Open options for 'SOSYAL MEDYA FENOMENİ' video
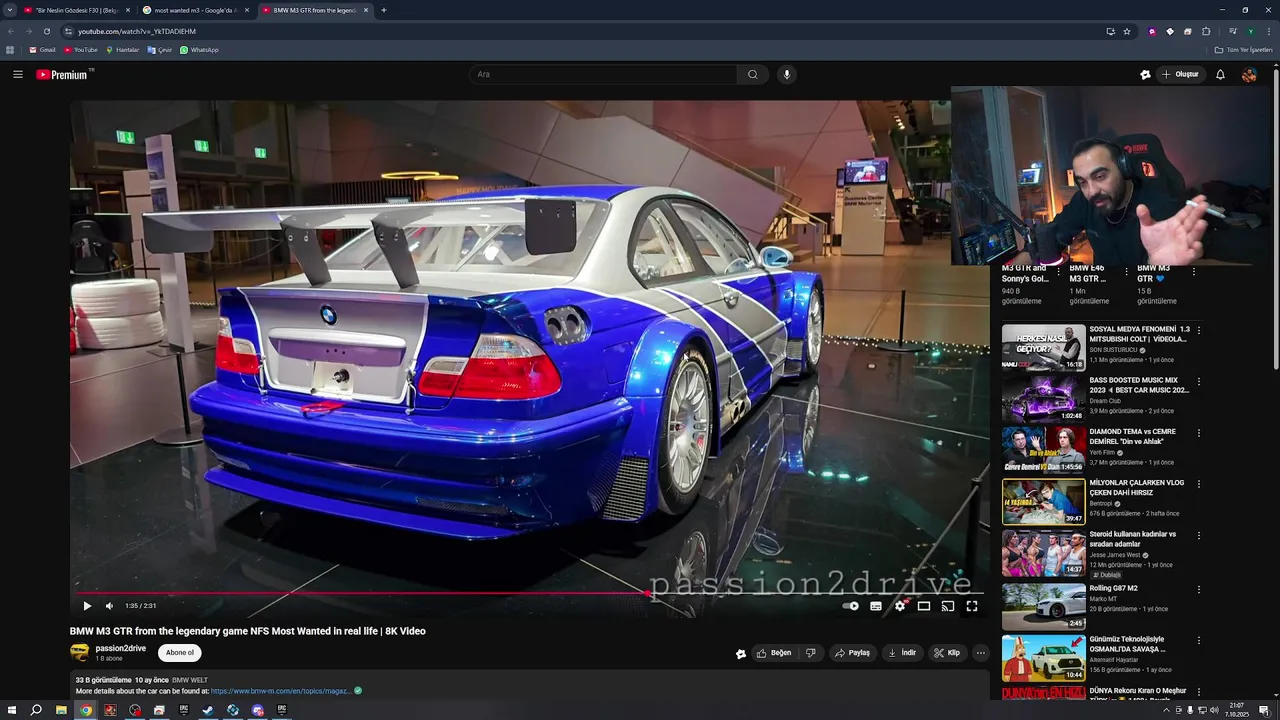The height and width of the screenshot is (720, 1280). click(1198, 330)
